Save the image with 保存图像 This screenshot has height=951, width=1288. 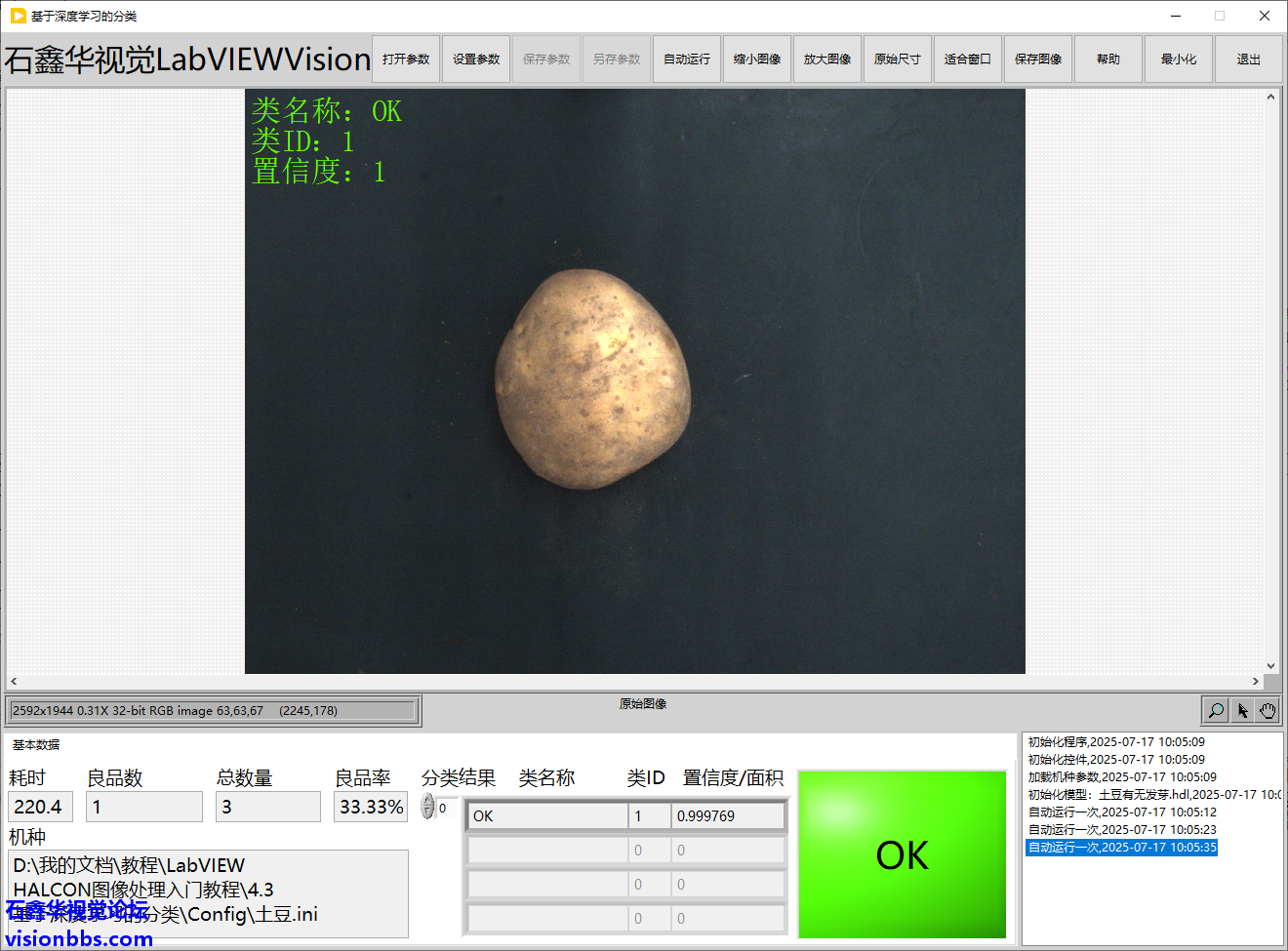1038,59
